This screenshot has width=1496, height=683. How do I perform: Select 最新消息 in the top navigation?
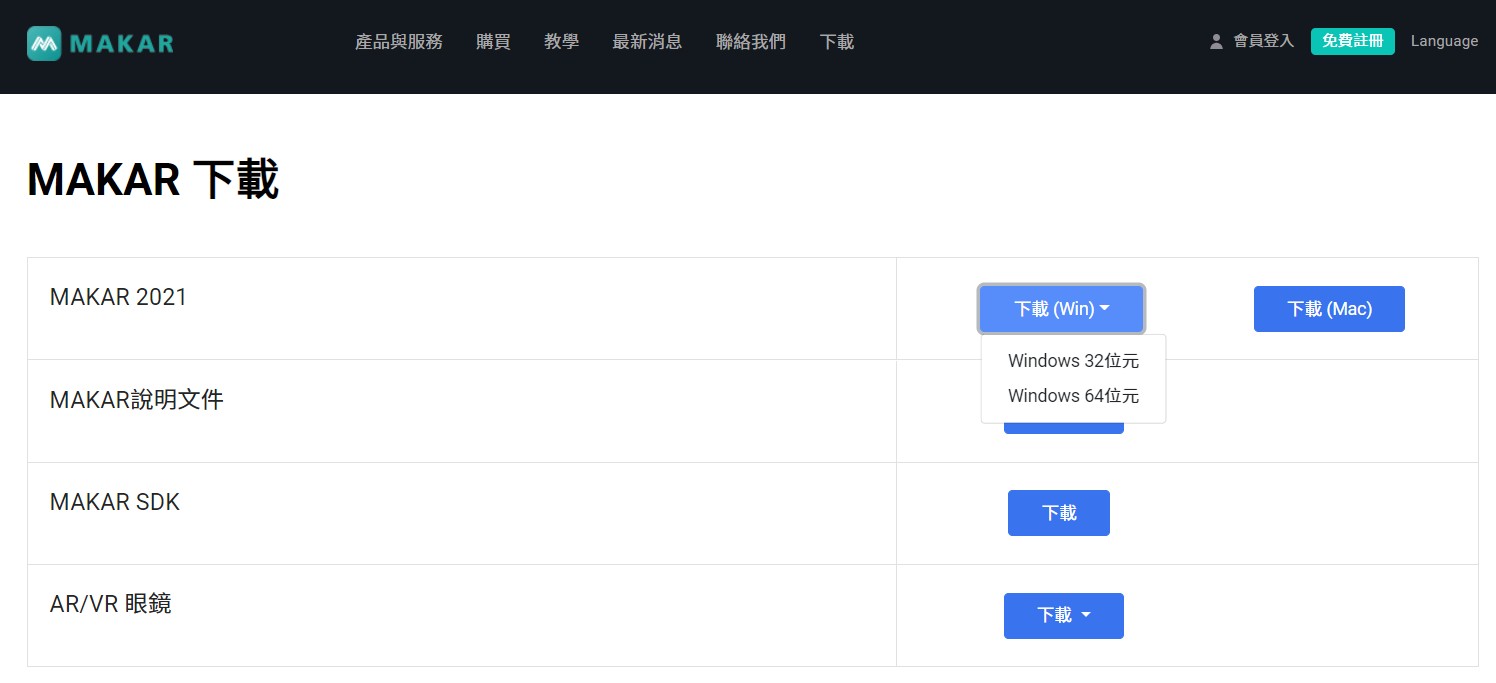pyautogui.click(x=646, y=42)
